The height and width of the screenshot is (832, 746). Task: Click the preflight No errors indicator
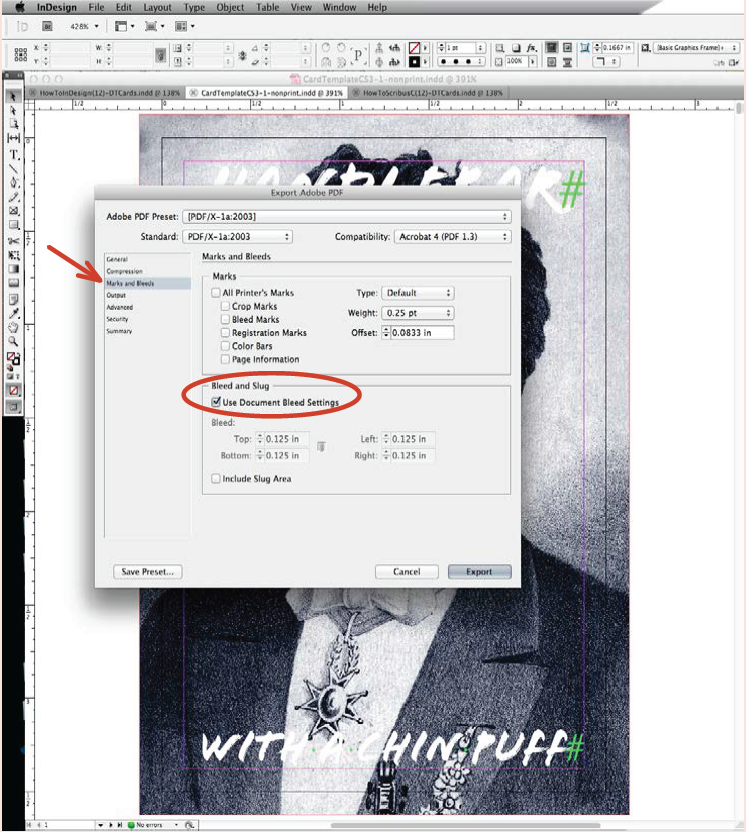click(146, 825)
